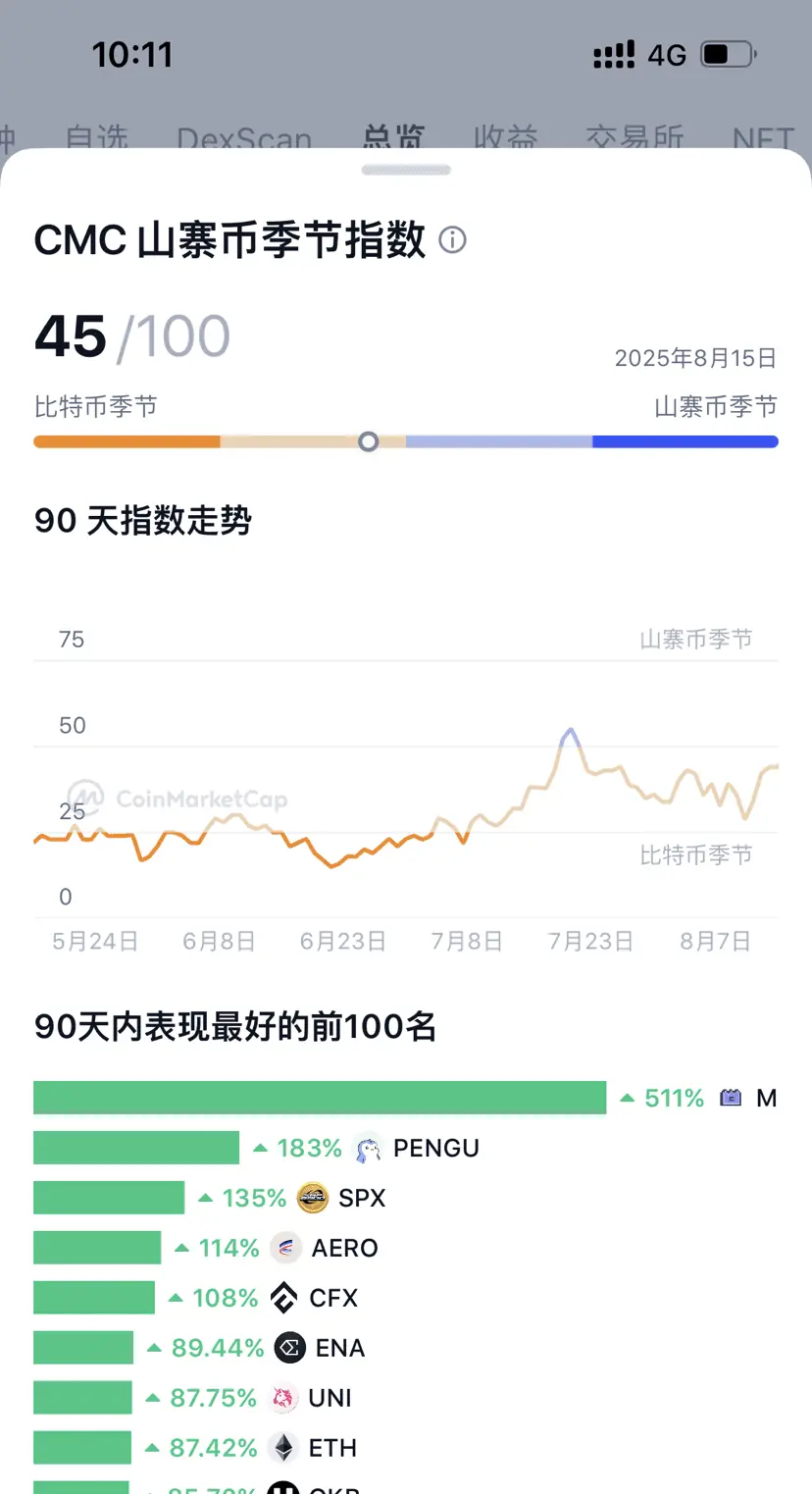Tap the info icon beside CMC 山寨币季节指数
The height and width of the screenshot is (1494, 812).
point(452,240)
